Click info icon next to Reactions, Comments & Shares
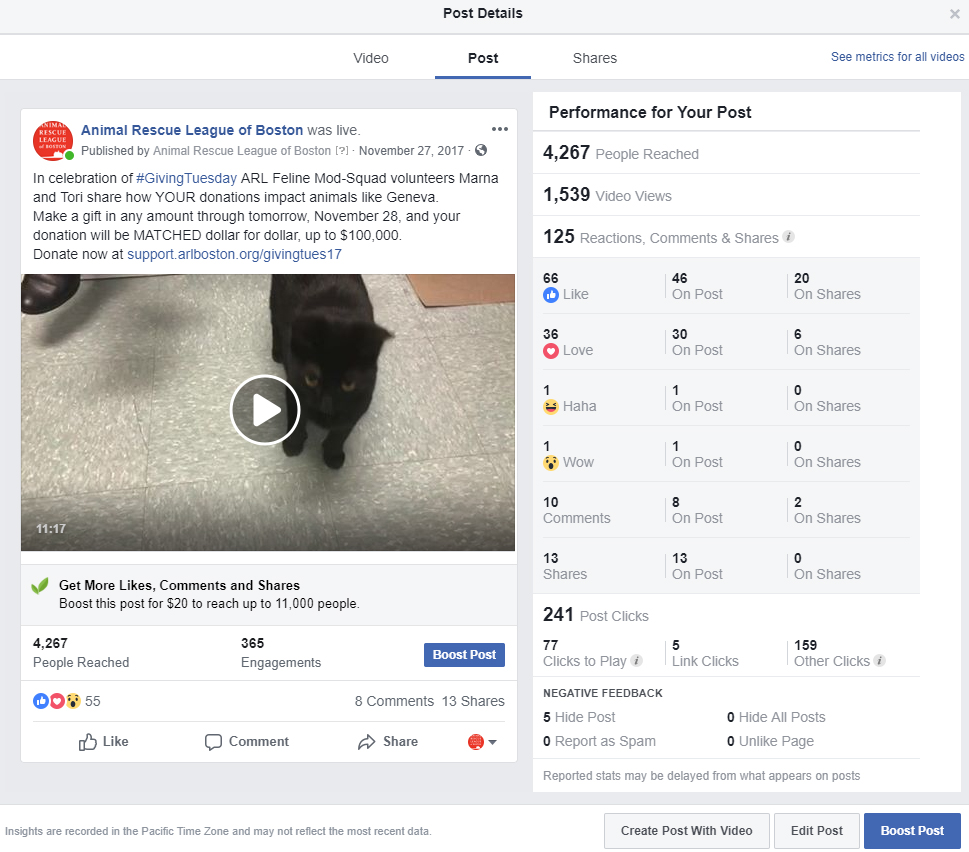Viewport: 969px width, 852px height. [x=789, y=237]
